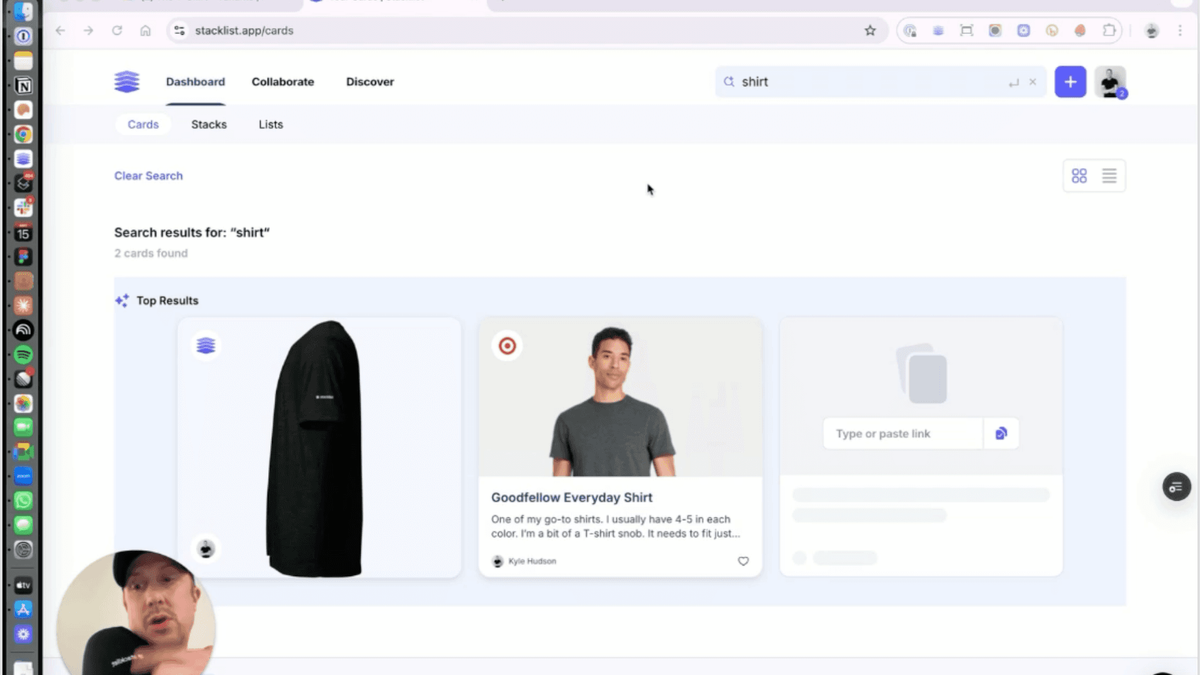Open Apple TV from the dock

[x=23, y=585]
